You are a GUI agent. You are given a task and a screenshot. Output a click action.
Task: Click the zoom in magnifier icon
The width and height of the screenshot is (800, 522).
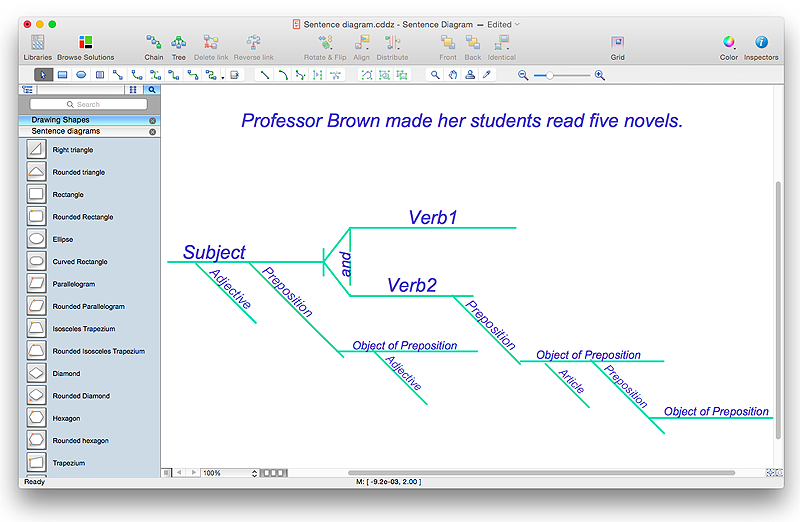coord(599,75)
